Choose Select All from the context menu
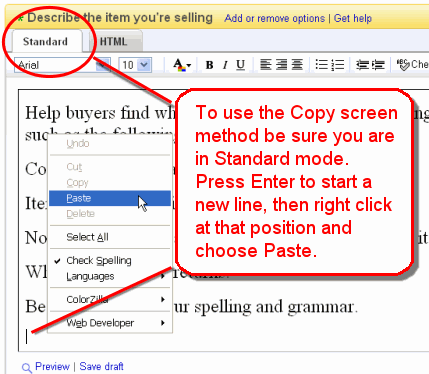429x374 pixels. pyautogui.click(x=110, y=237)
